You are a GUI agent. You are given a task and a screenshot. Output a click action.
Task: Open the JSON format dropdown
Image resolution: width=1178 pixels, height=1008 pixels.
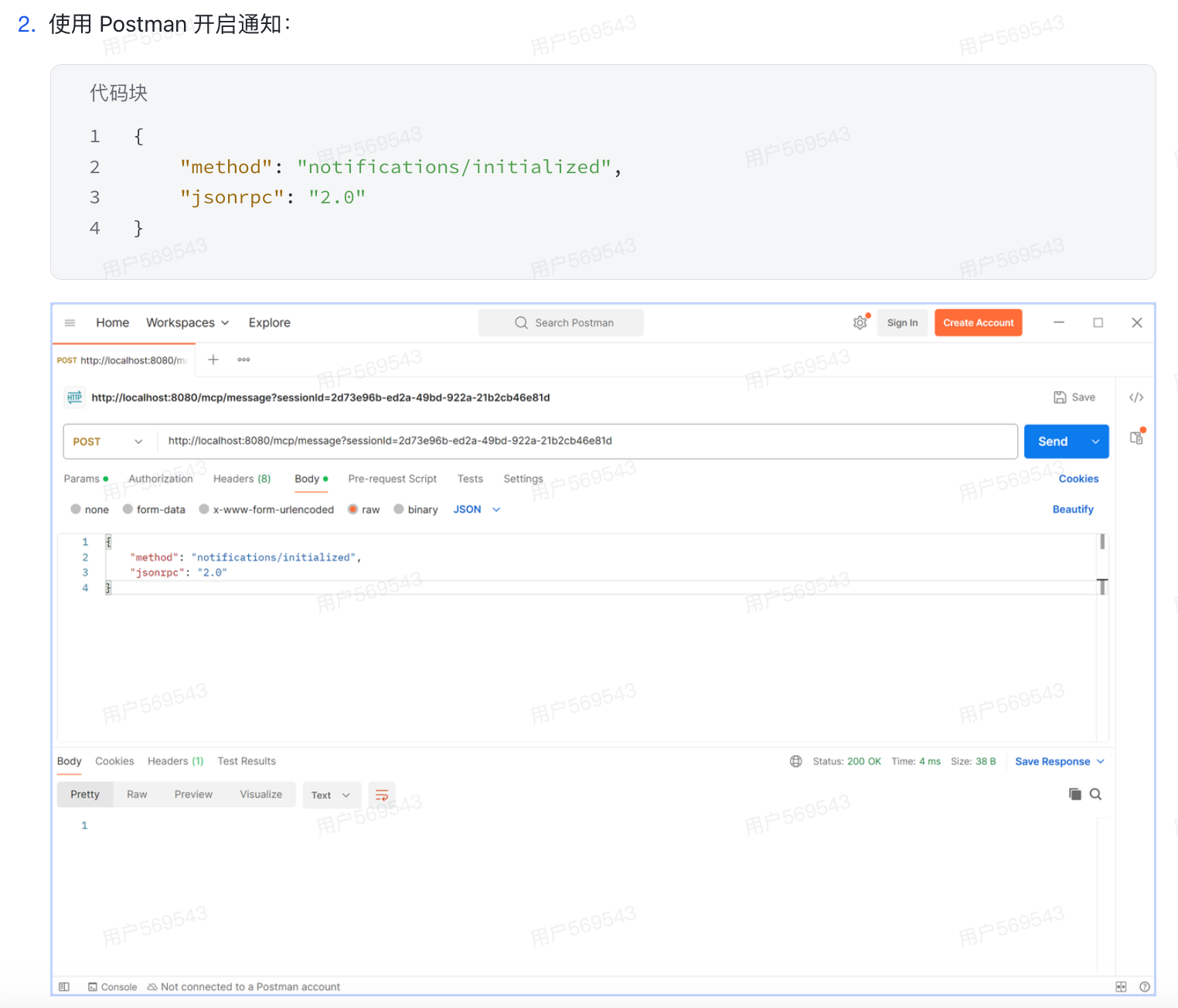477,509
